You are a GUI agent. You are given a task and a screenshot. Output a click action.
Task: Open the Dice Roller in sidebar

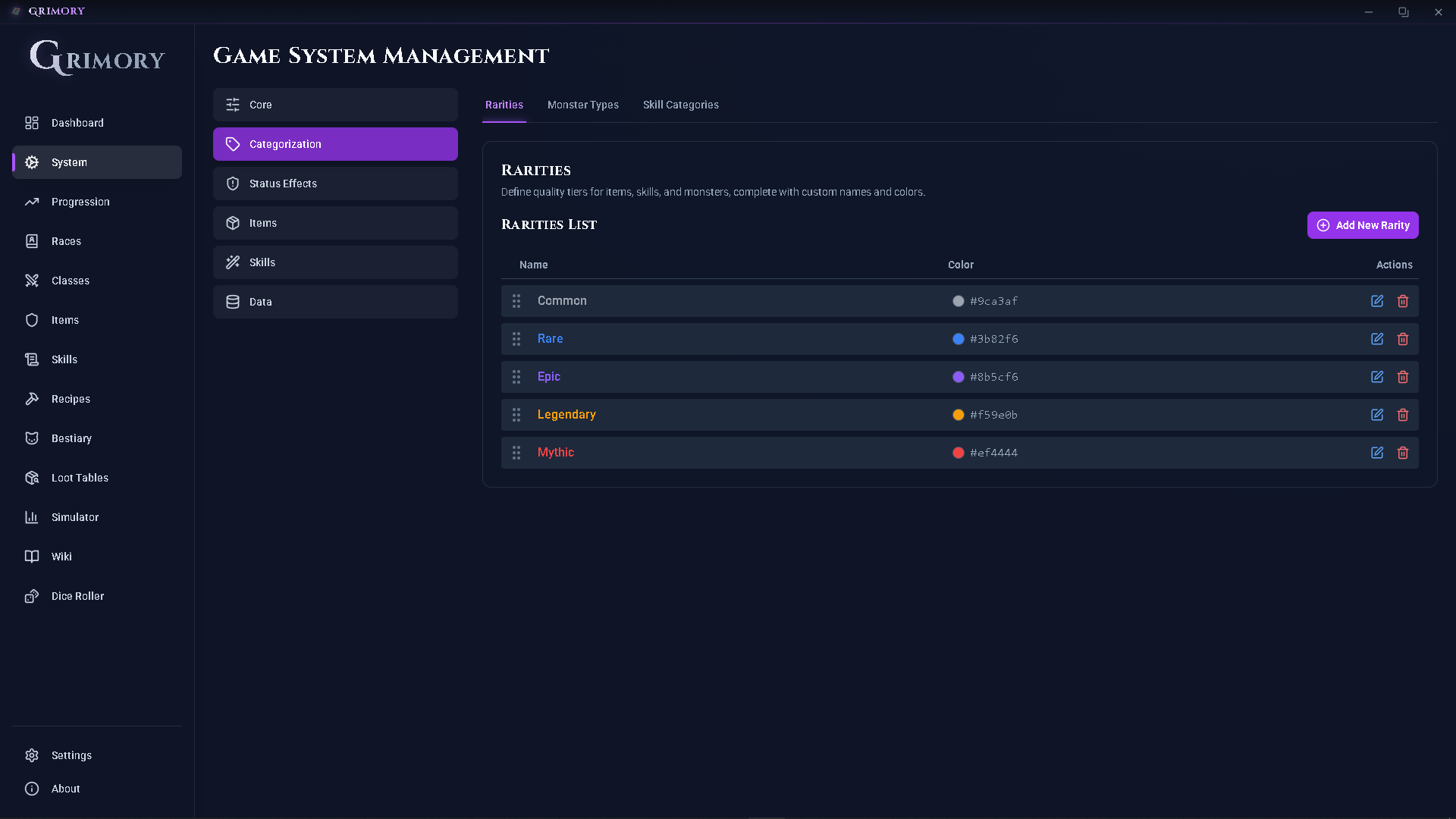coord(77,596)
